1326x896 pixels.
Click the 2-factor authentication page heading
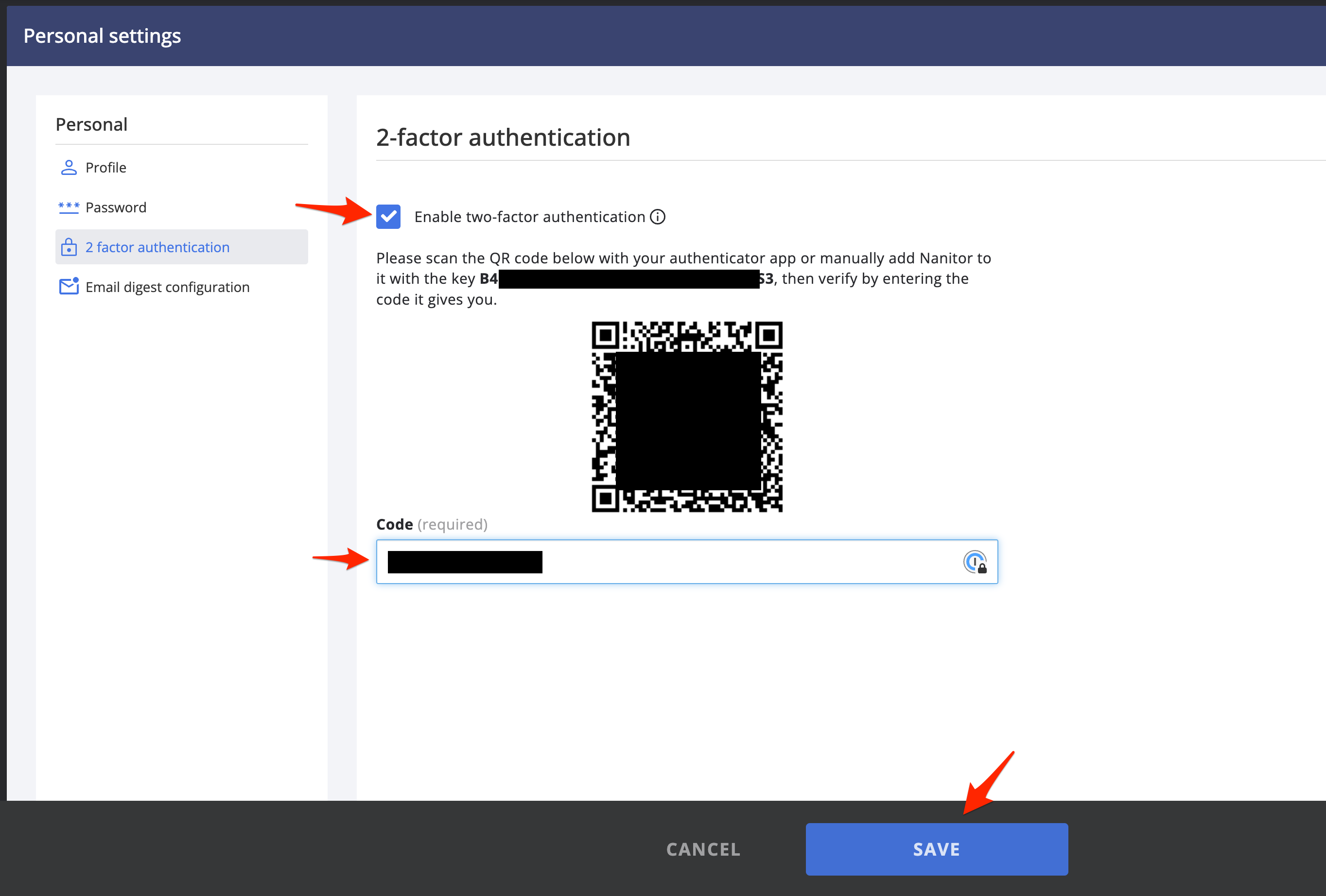[x=503, y=138]
